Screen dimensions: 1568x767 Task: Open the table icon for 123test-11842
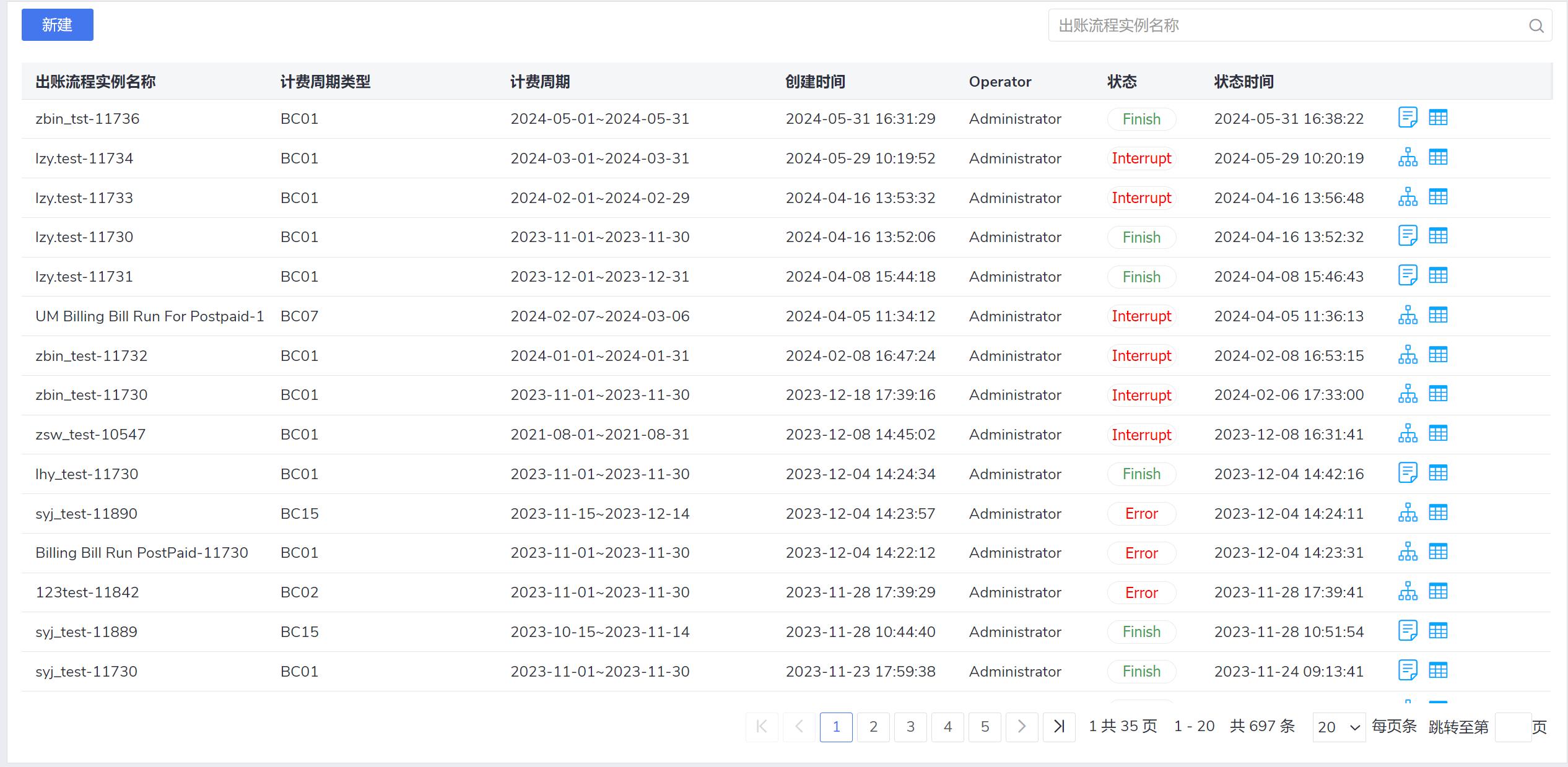point(1438,591)
